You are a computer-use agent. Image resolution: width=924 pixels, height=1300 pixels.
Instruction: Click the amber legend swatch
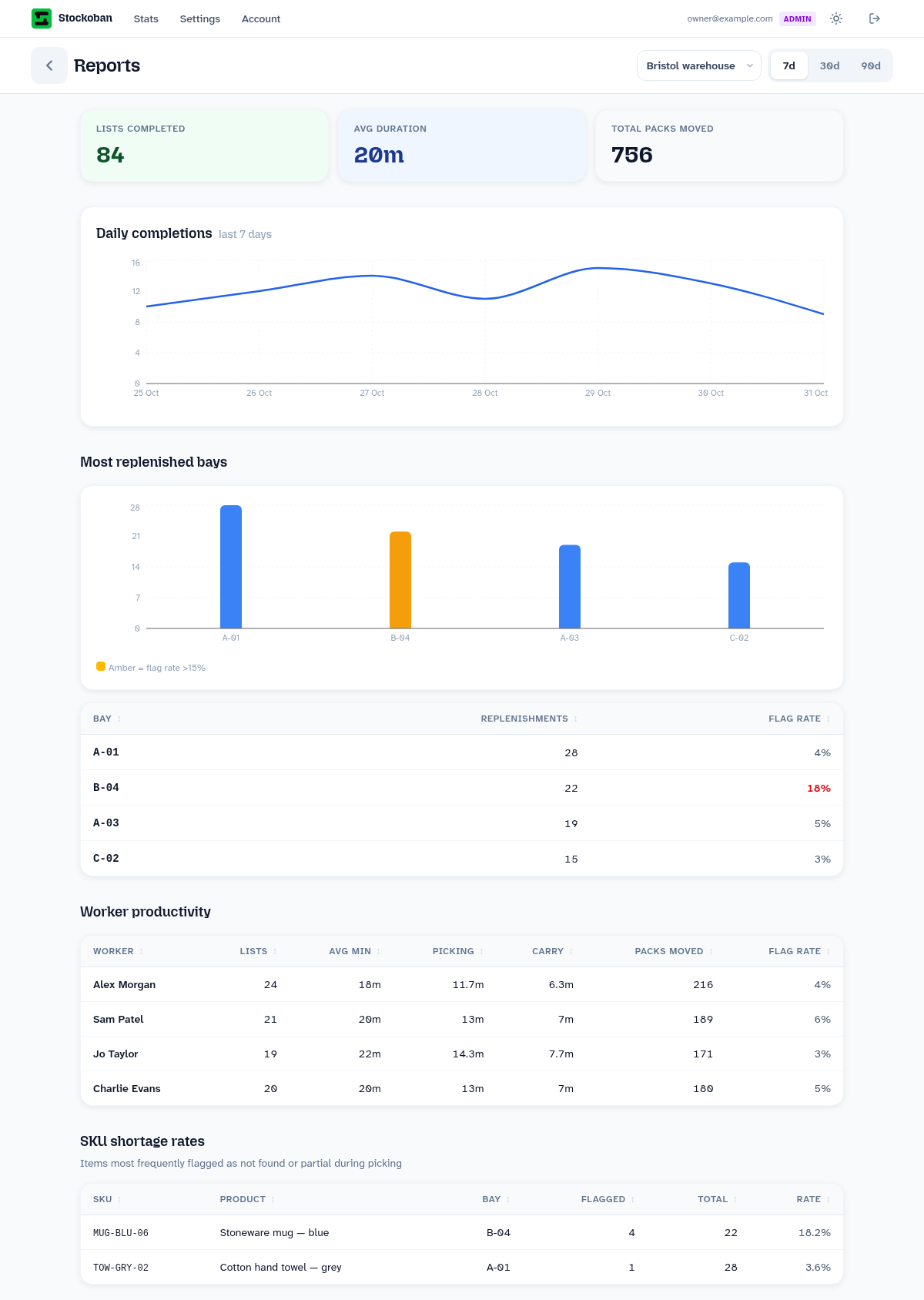pyautogui.click(x=101, y=666)
